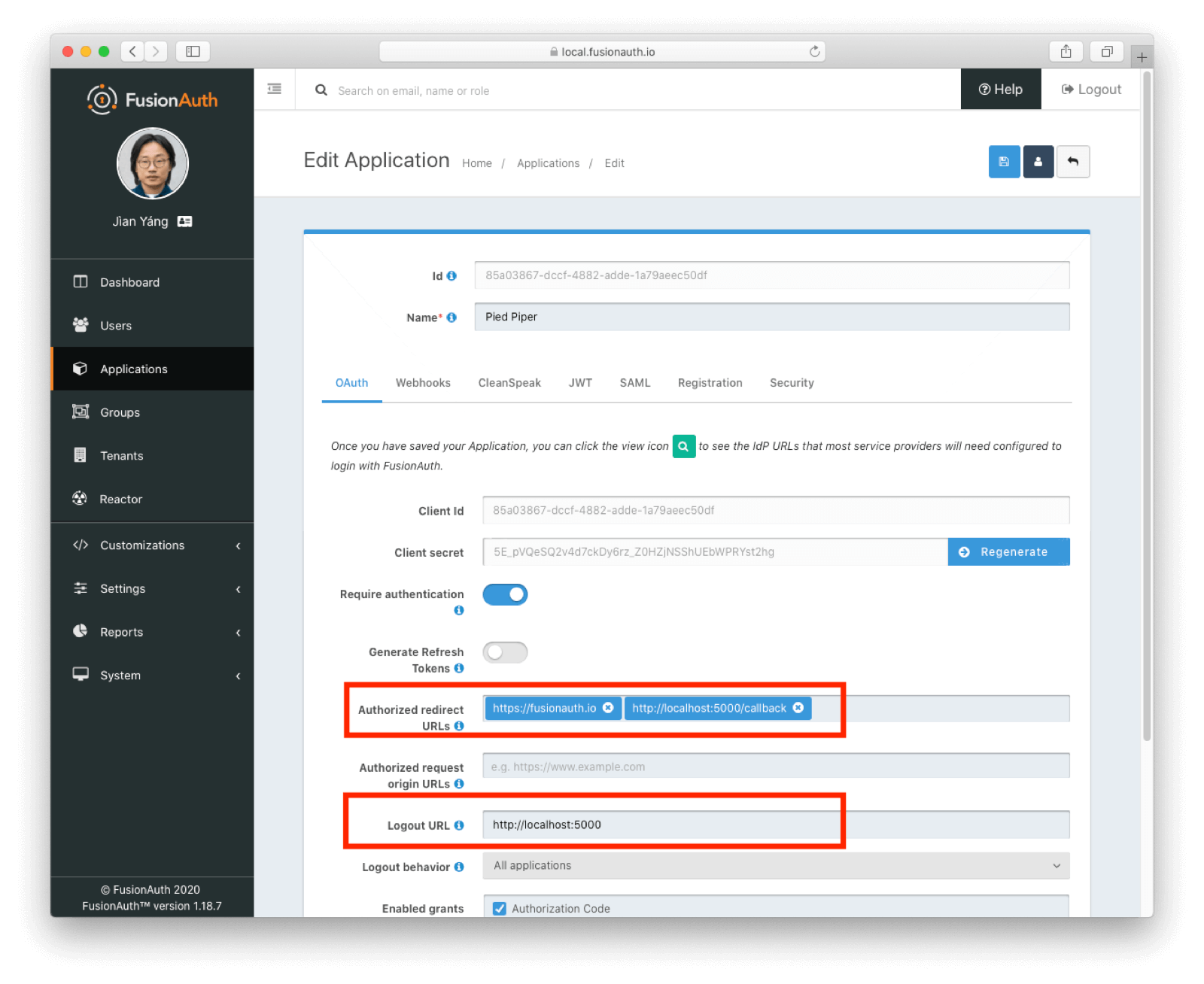Open a new browser tab with plus button
The image size is (1204, 984).
point(1142,57)
